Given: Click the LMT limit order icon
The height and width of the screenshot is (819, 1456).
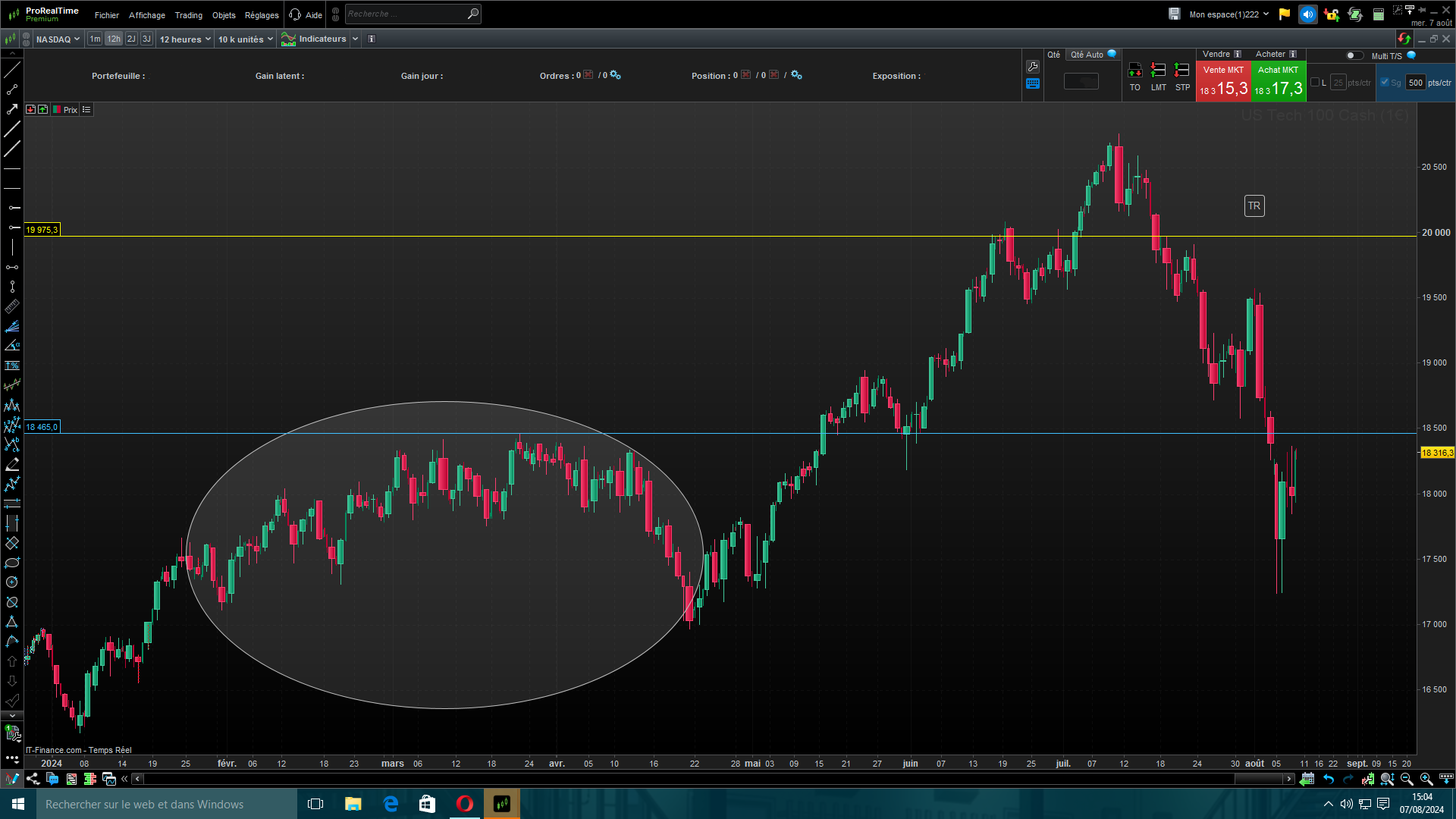Looking at the screenshot, I should click(1158, 71).
